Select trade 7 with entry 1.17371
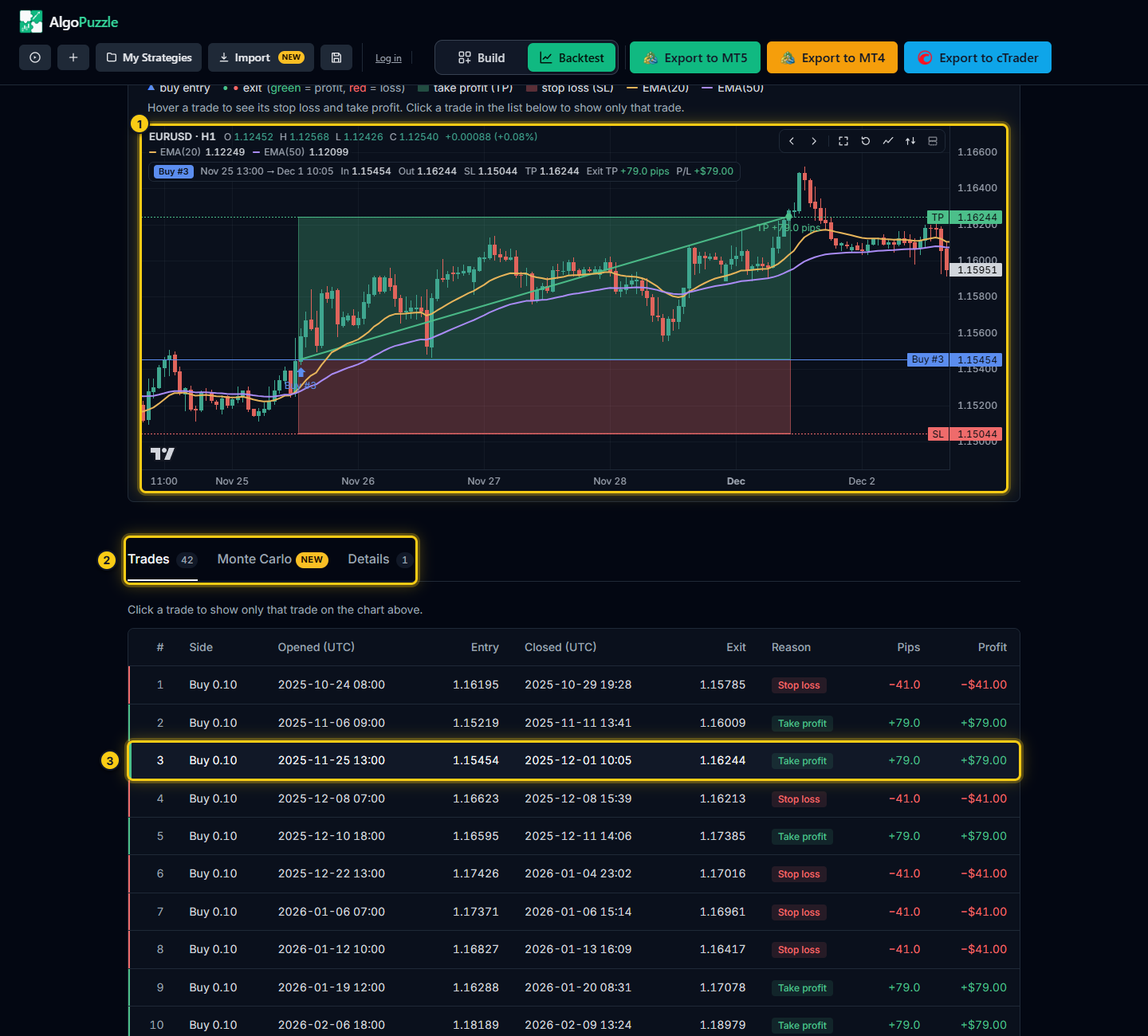Viewport: 1148px width, 1036px height. [574, 912]
